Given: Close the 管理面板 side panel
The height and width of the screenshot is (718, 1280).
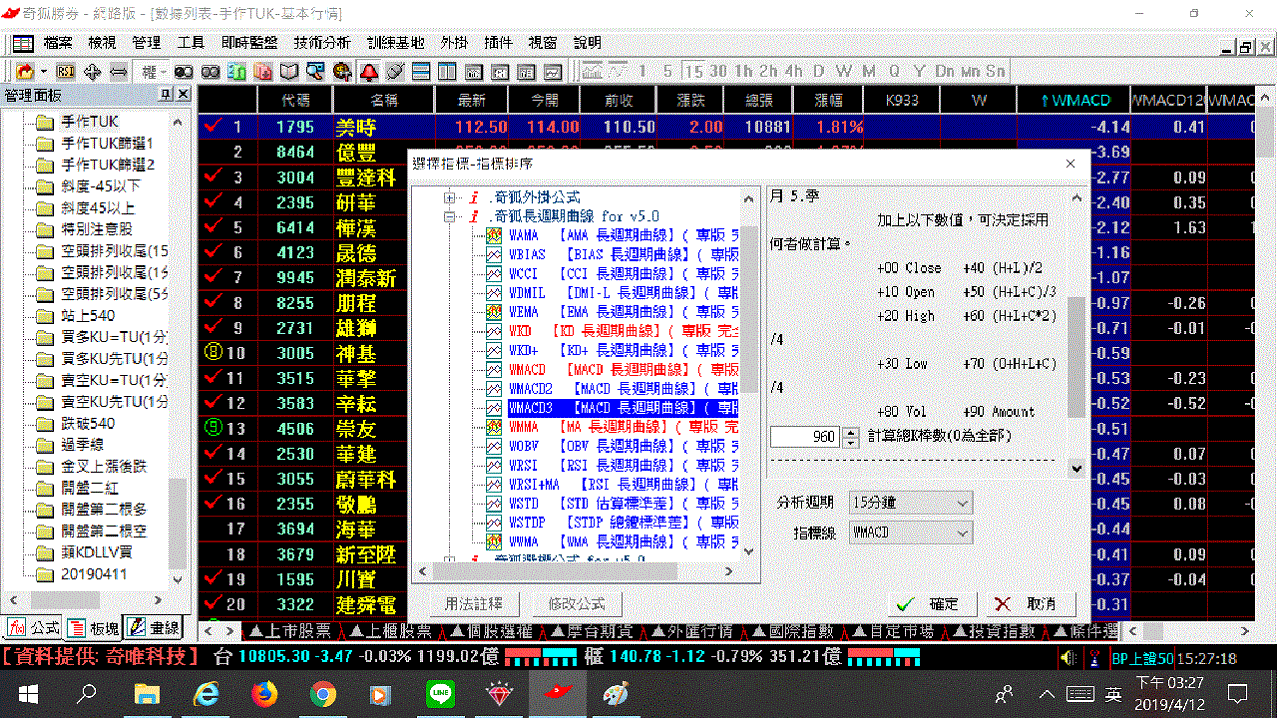Looking at the screenshot, I should [x=182, y=94].
